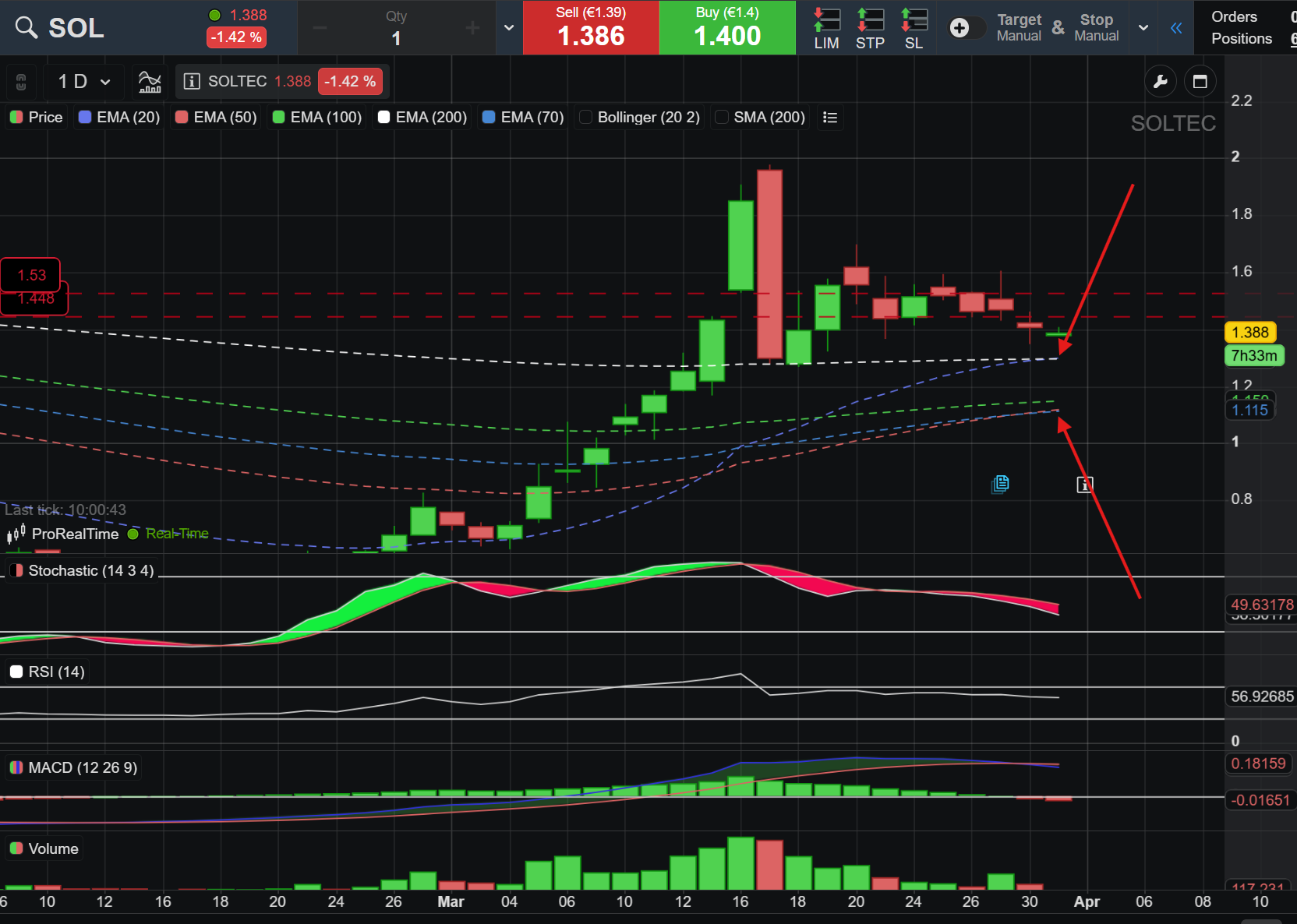This screenshot has height=924, width=1297.
Task: Toggle EMA (70) indicator visibility
Action: 523,117
